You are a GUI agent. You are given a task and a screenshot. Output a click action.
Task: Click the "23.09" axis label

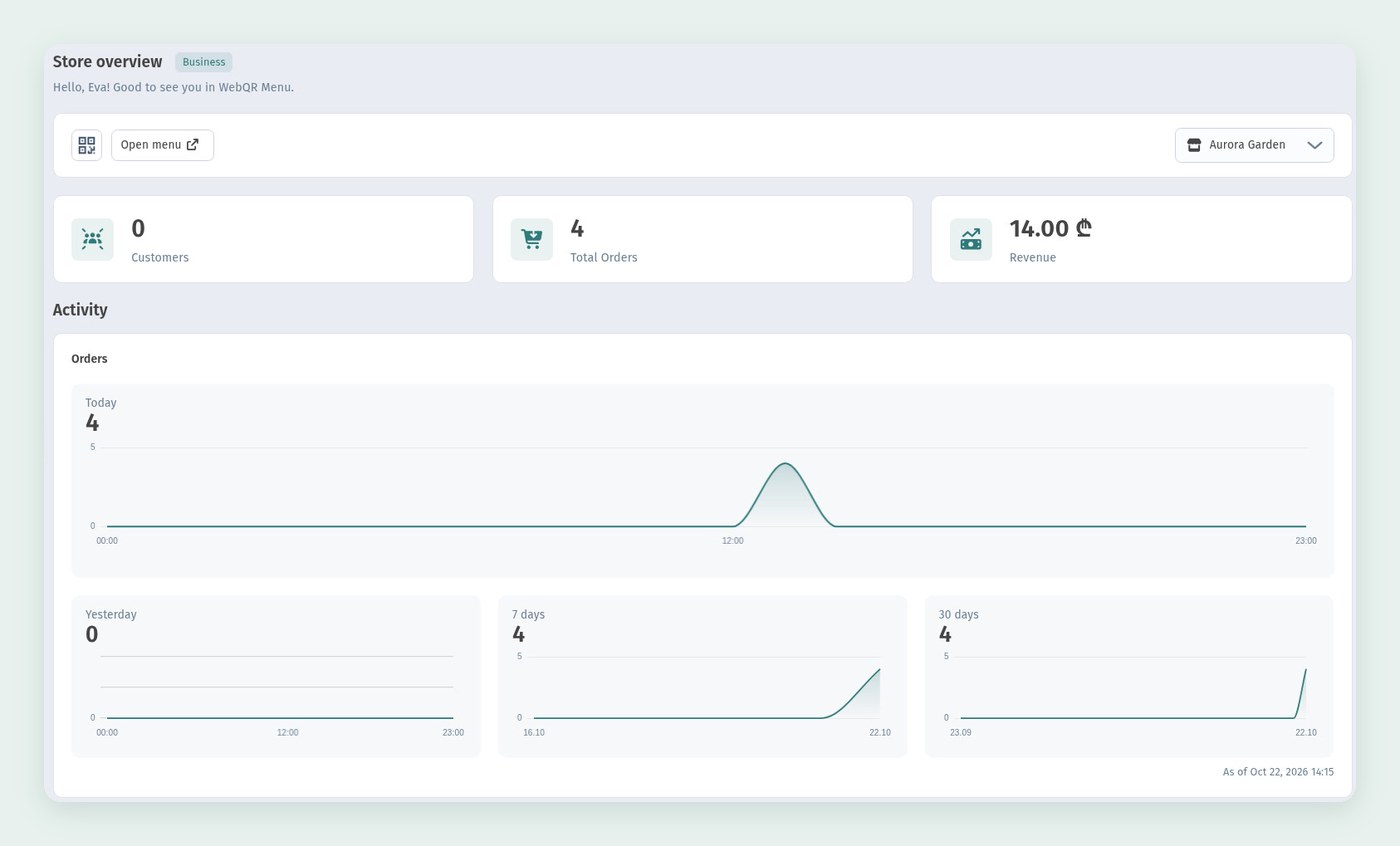pyautogui.click(x=960, y=733)
